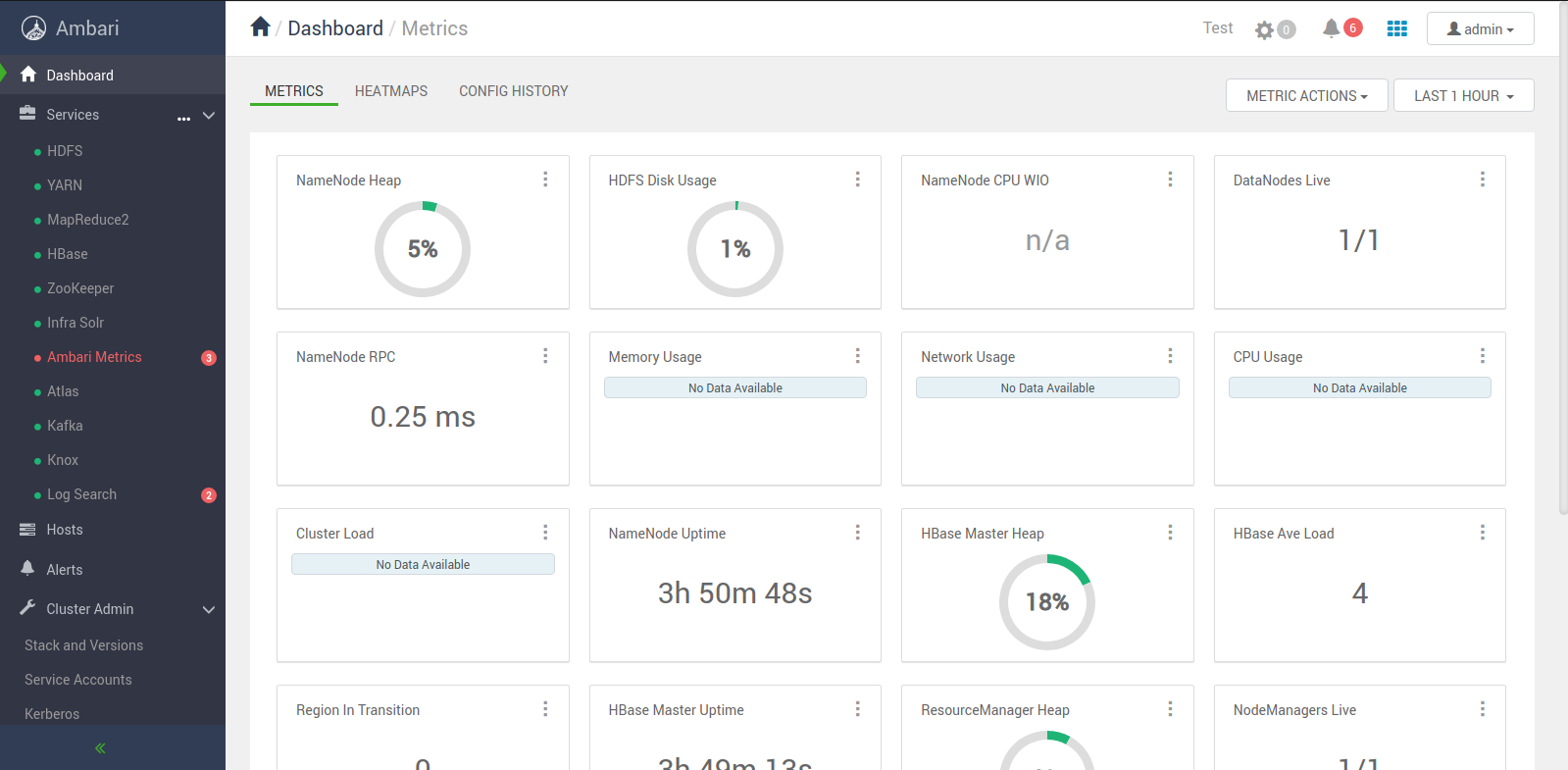Click the home icon in breadcrumb

coord(260,26)
